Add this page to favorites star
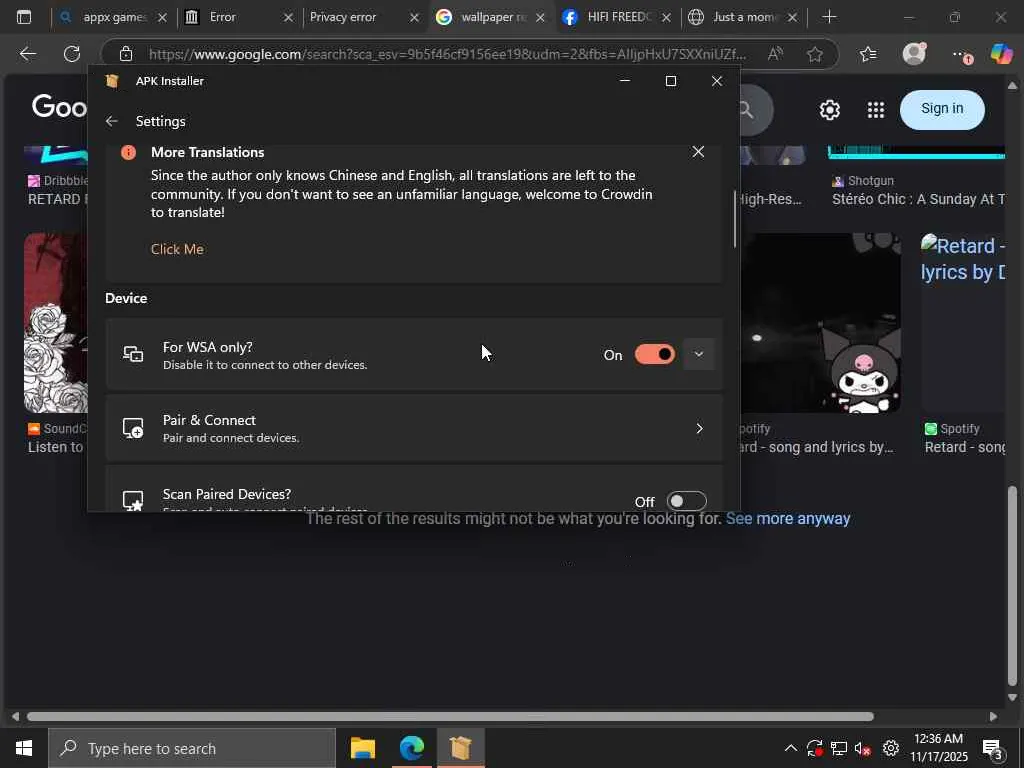Viewport: 1024px width, 768px height. [814, 54]
